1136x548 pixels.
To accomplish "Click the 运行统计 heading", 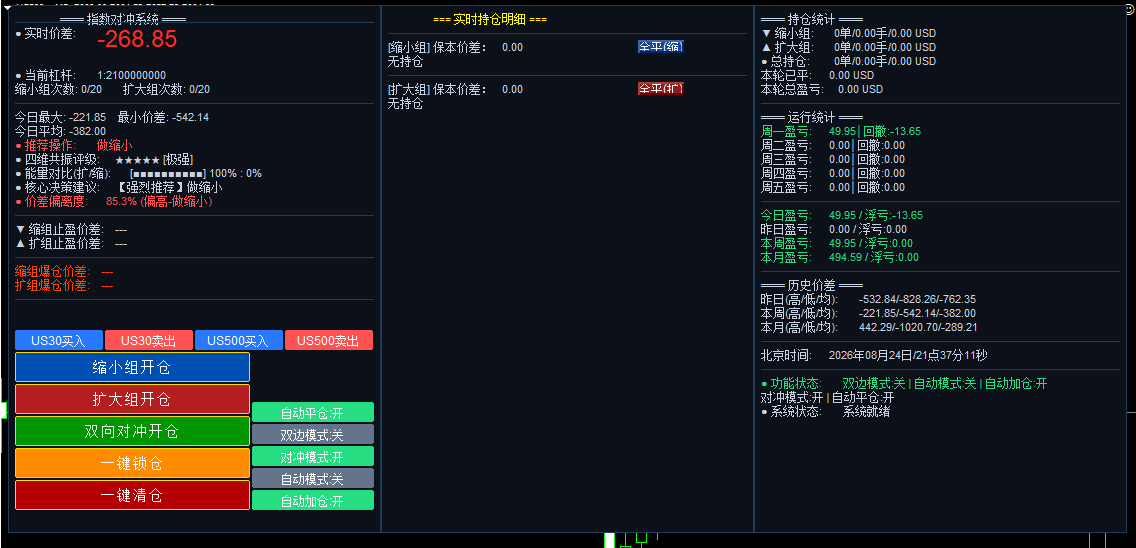I will 811,117.
